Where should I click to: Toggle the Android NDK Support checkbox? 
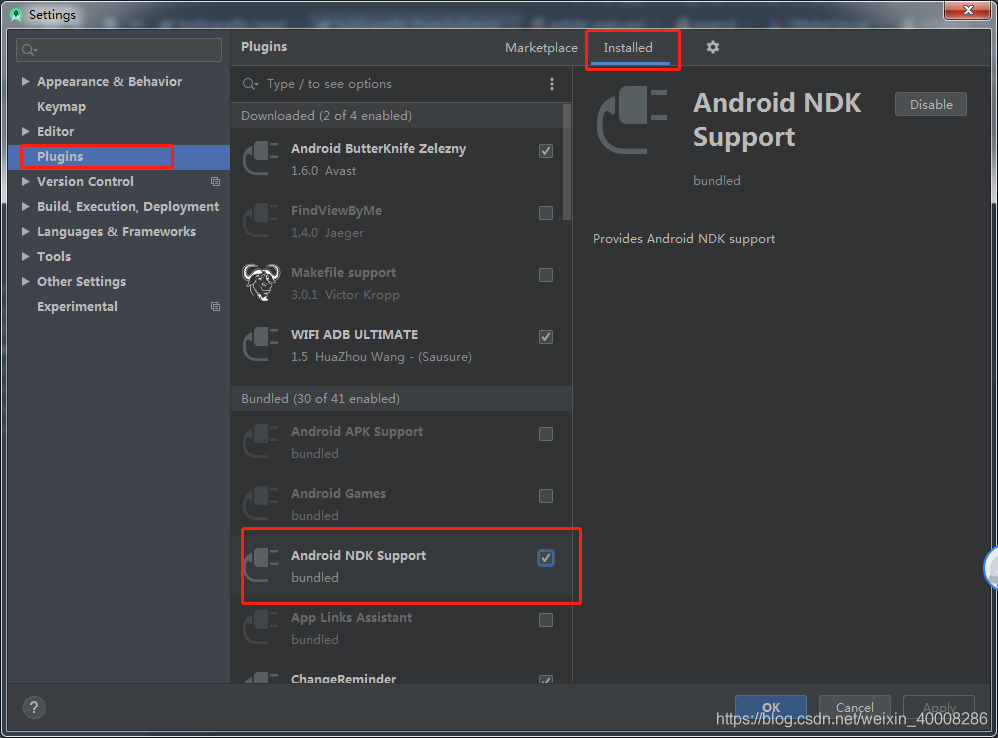[x=545, y=558]
